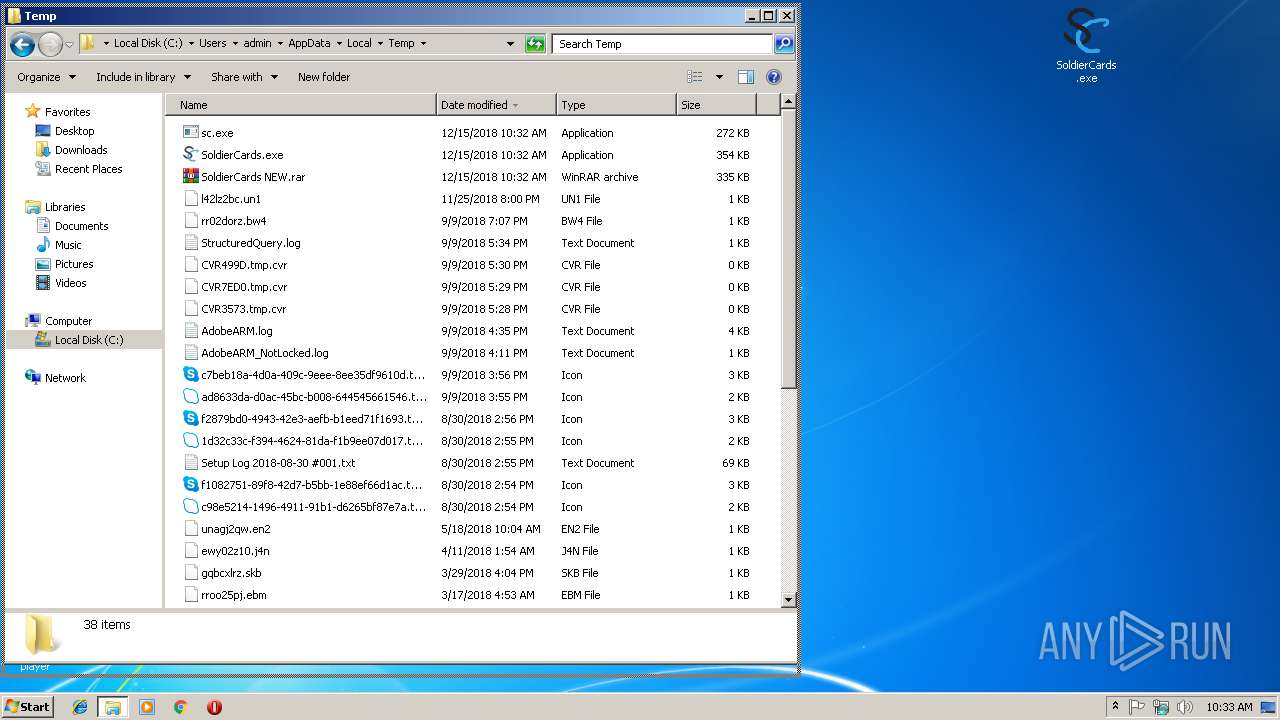Select the CVR499D.tmp.cvr file
1280x720 pixels.
243,265
